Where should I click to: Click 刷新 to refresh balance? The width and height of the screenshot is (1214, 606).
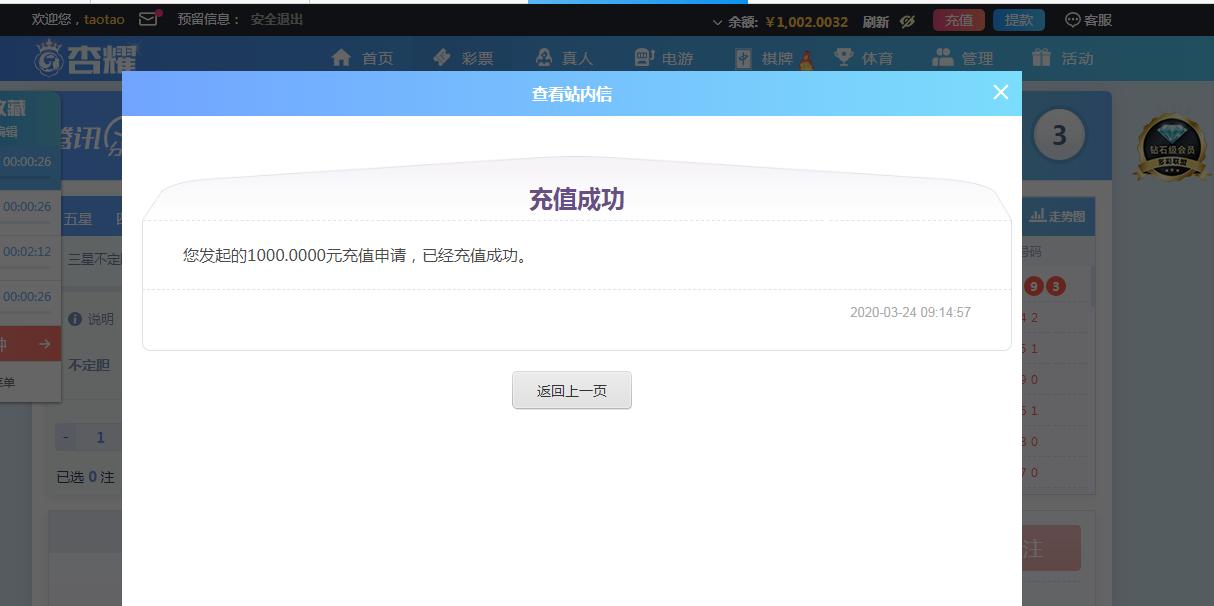[x=876, y=21]
